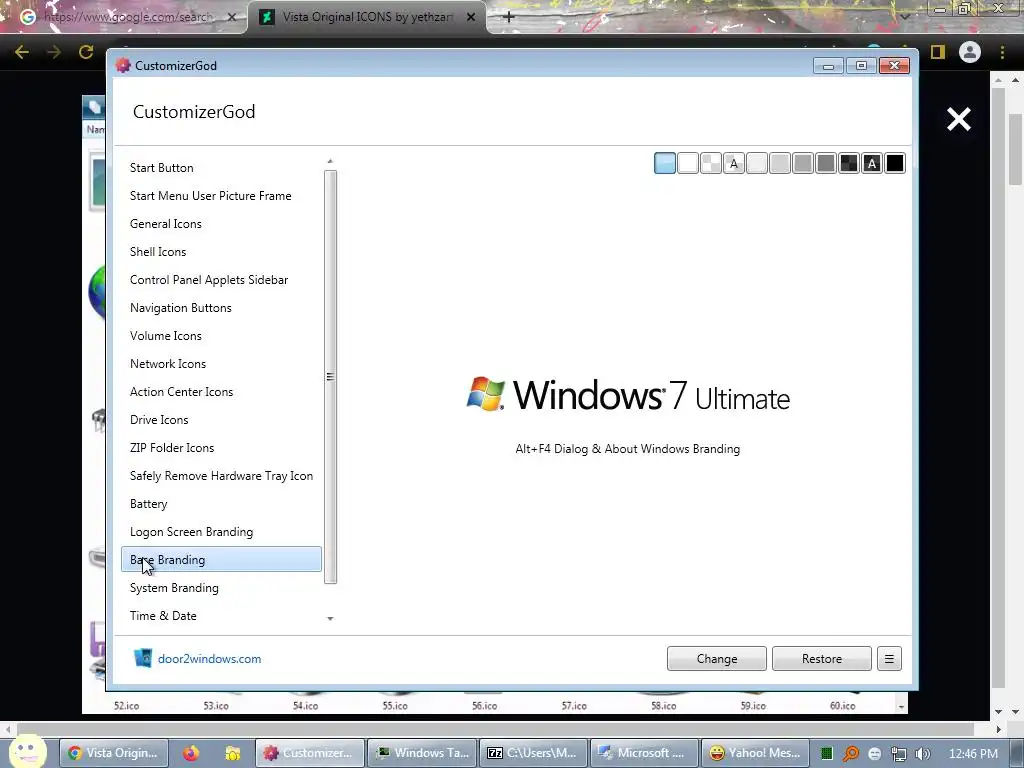
Task: Click the network tray icon
Action: click(x=899, y=754)
